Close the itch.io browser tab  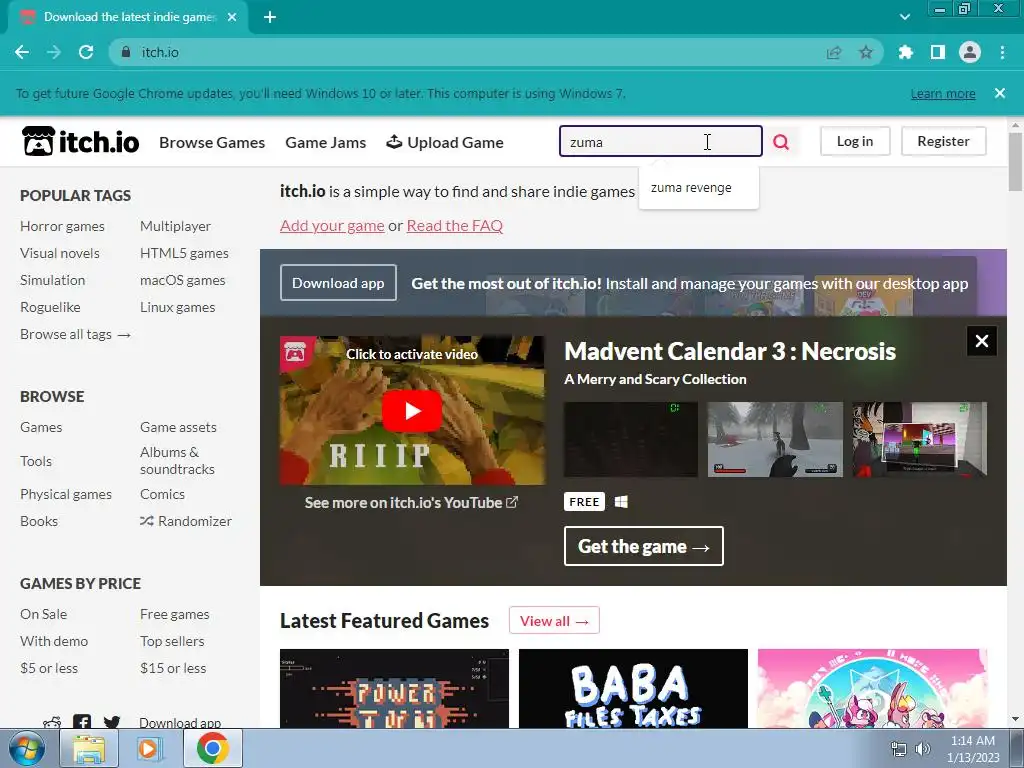click(x=232, y=17)
